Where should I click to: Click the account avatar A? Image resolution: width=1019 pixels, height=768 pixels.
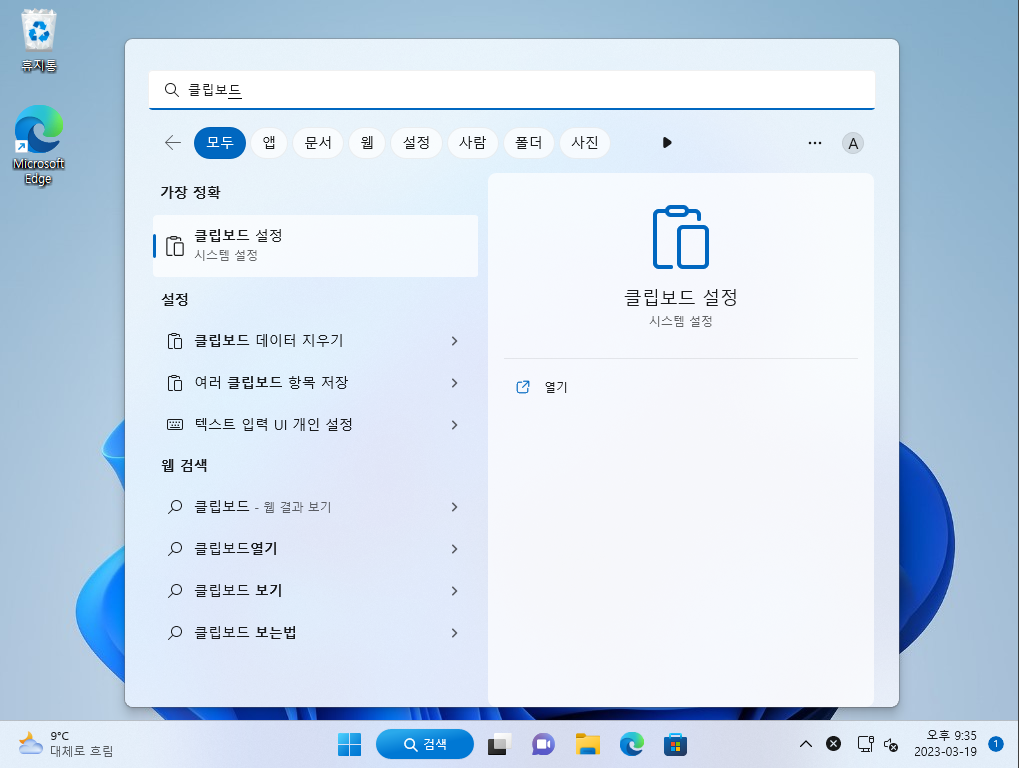pyautogui.click(x=853, y=143)
